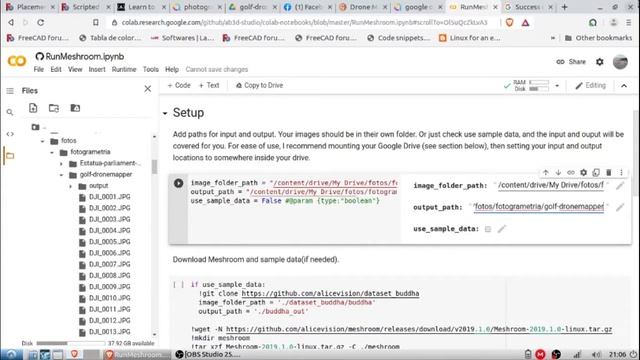Viewport: 640px width, 360px height.
Task: Open the Editing mode button
Action: 591,86
